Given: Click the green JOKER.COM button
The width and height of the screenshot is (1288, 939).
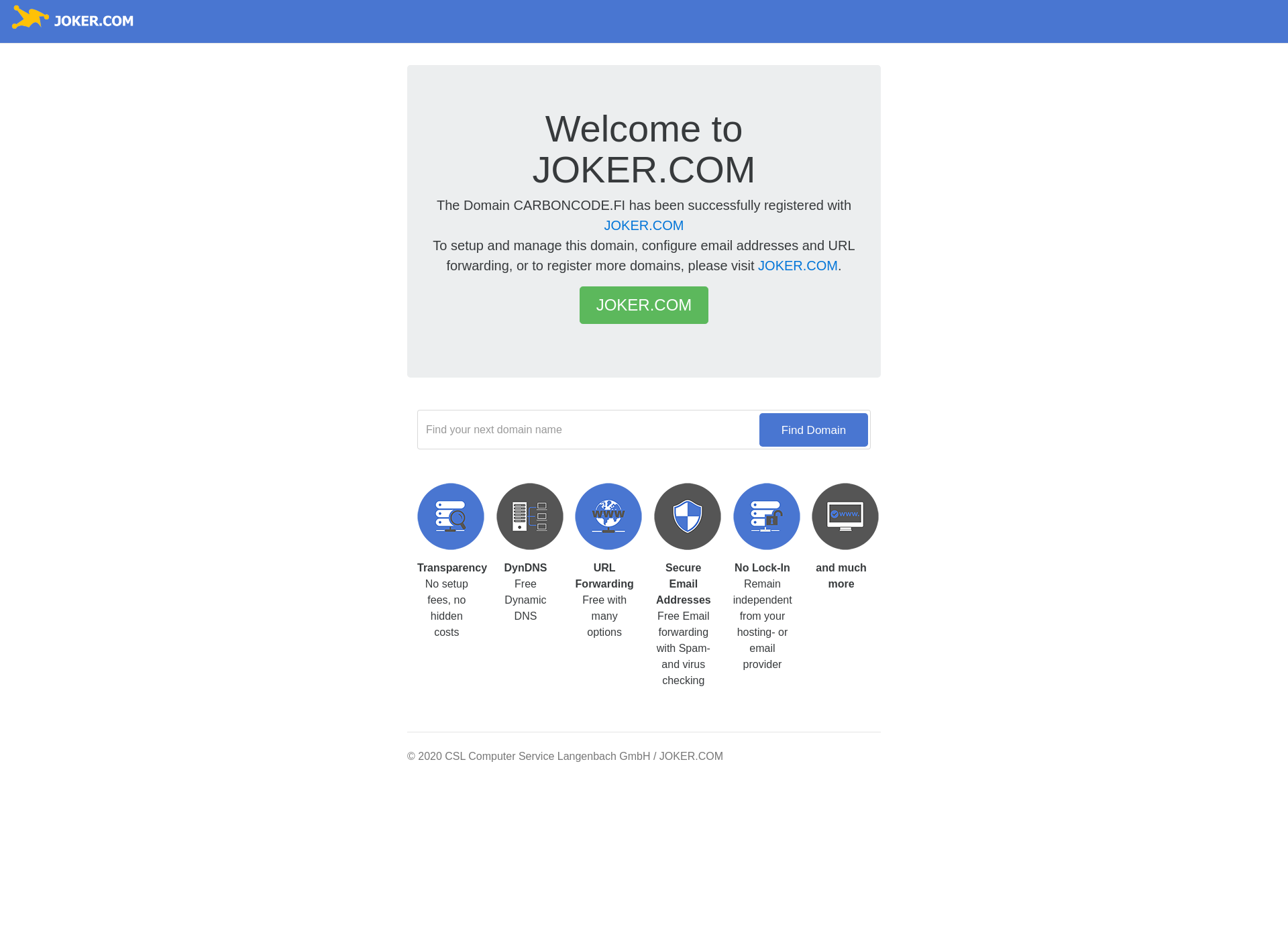Looking at the screenshot, I should click(643, 305).
